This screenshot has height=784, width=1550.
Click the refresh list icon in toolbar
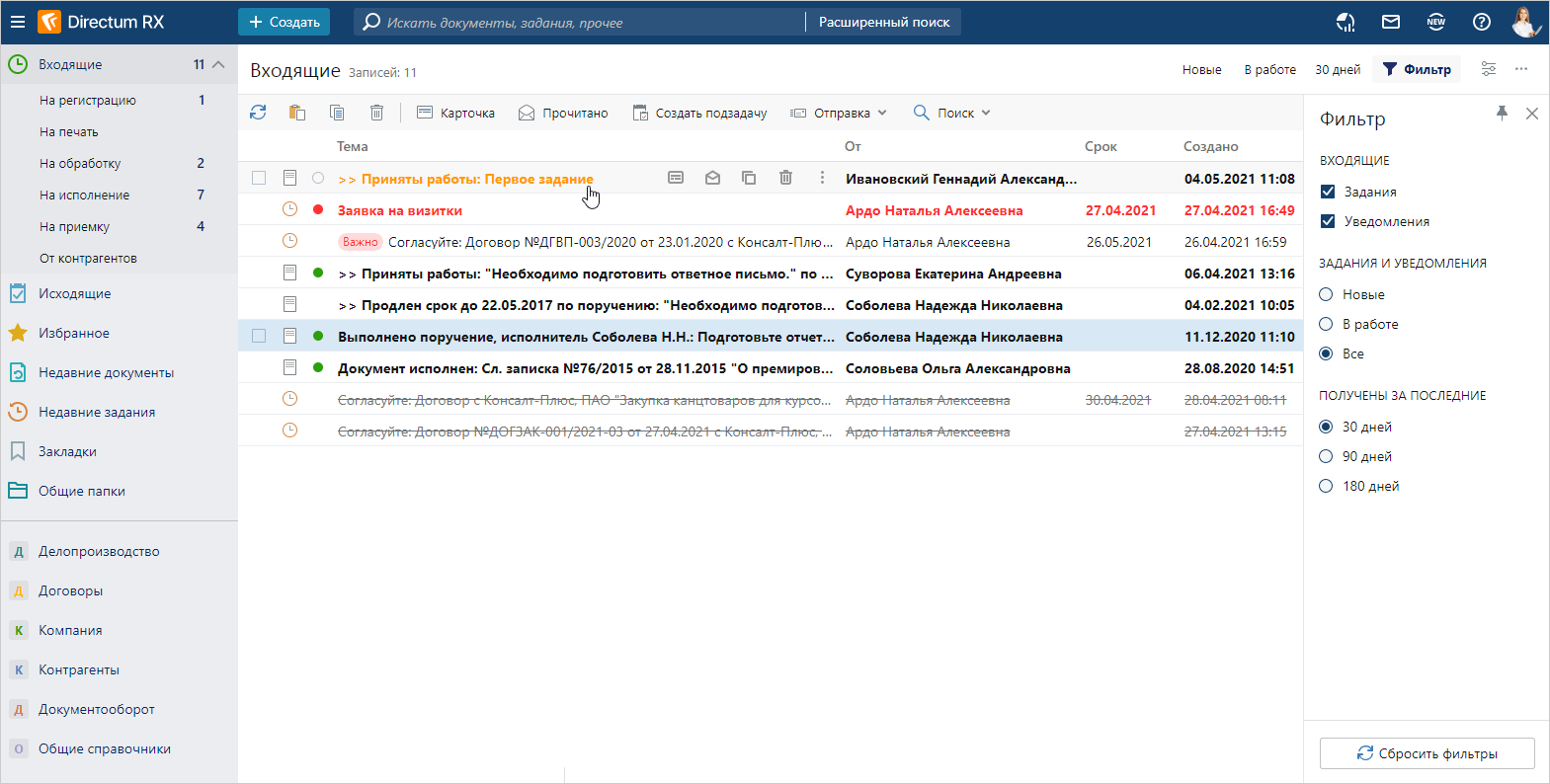(x=258, y=113)
